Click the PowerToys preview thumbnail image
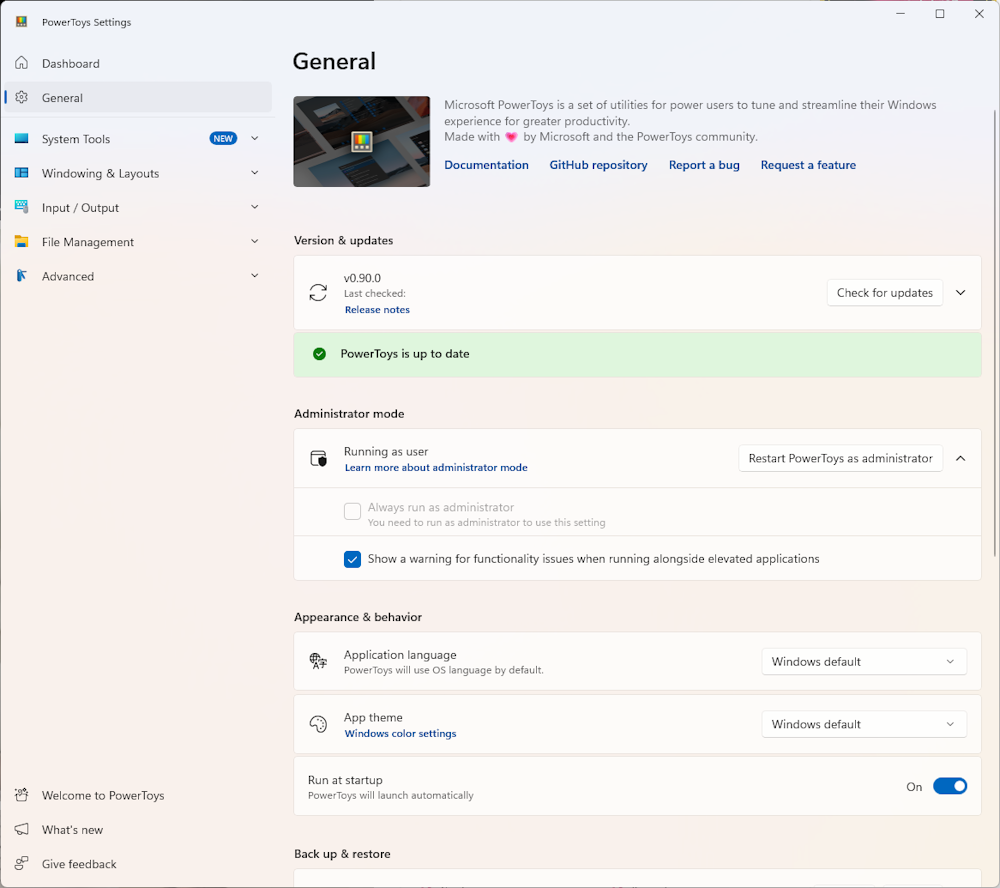Viewport: 1000px width, 888px height. (x=362, y=142)
